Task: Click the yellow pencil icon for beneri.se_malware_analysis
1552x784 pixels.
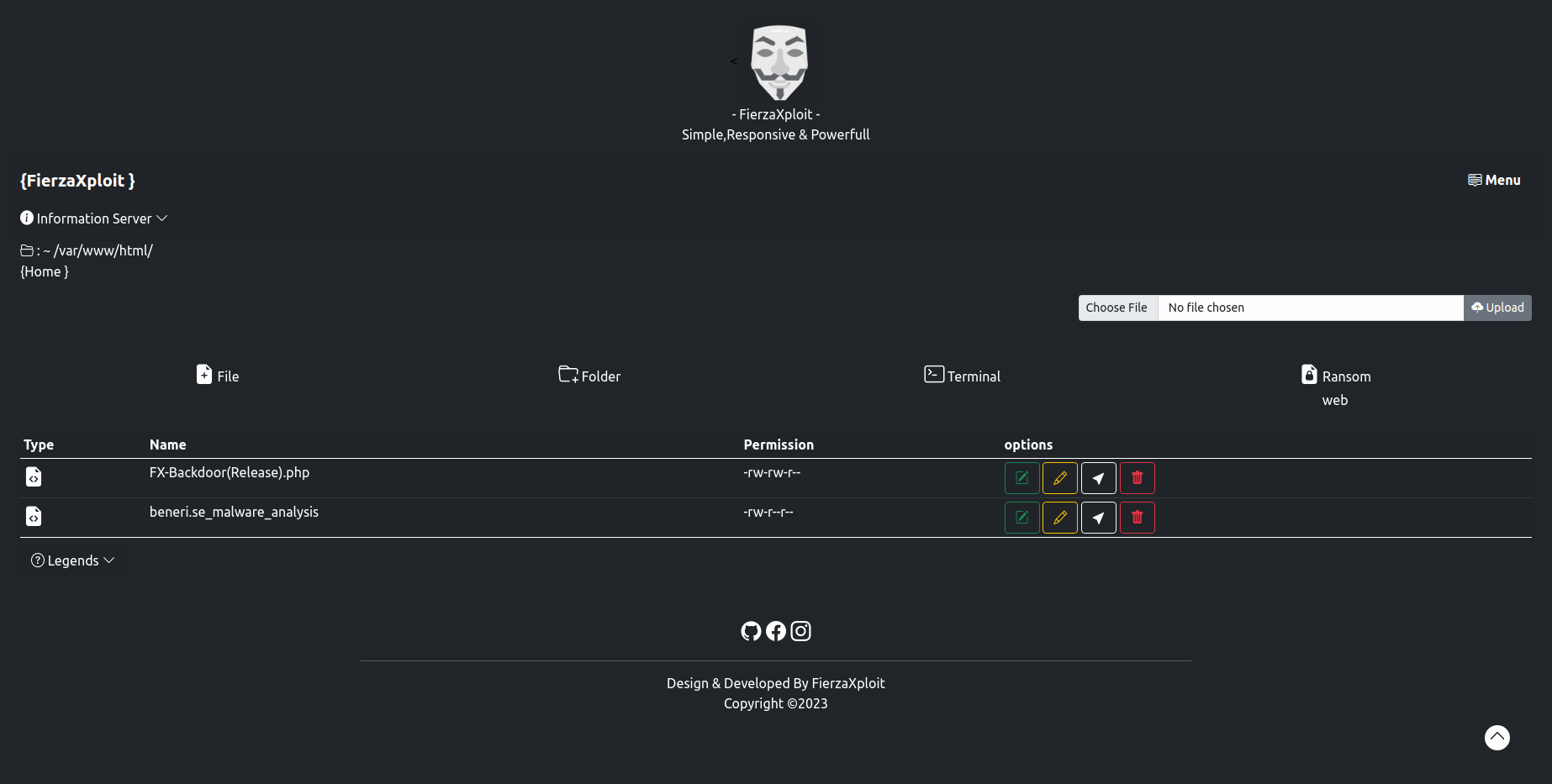Action: pyautogui.click(x=1060, y=518)
